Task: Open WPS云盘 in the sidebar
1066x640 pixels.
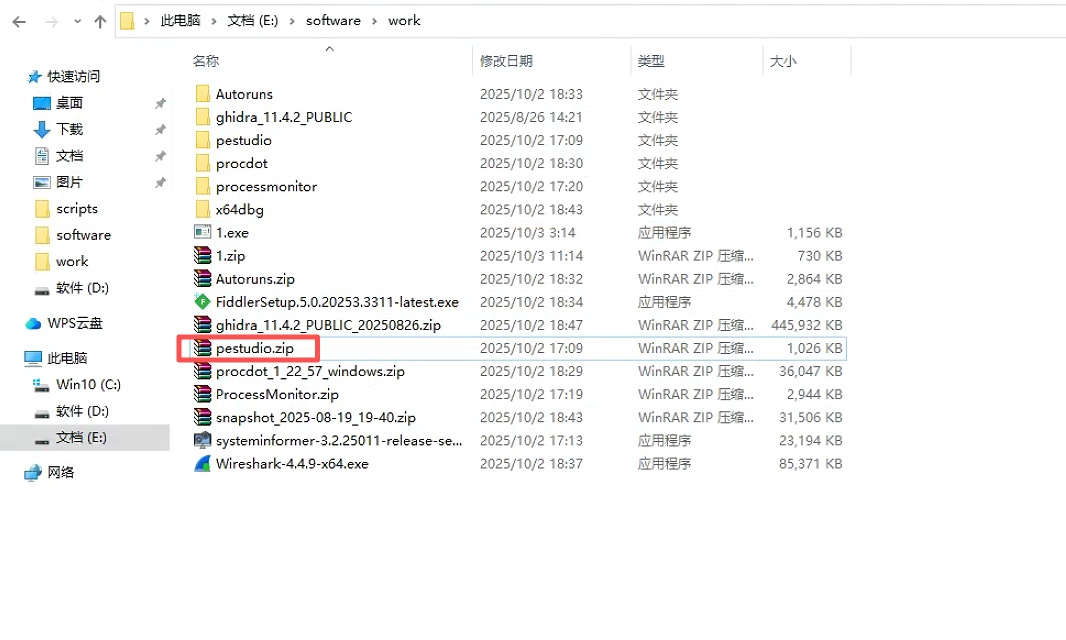Action: pyautogui.click(x=75, y=324)
